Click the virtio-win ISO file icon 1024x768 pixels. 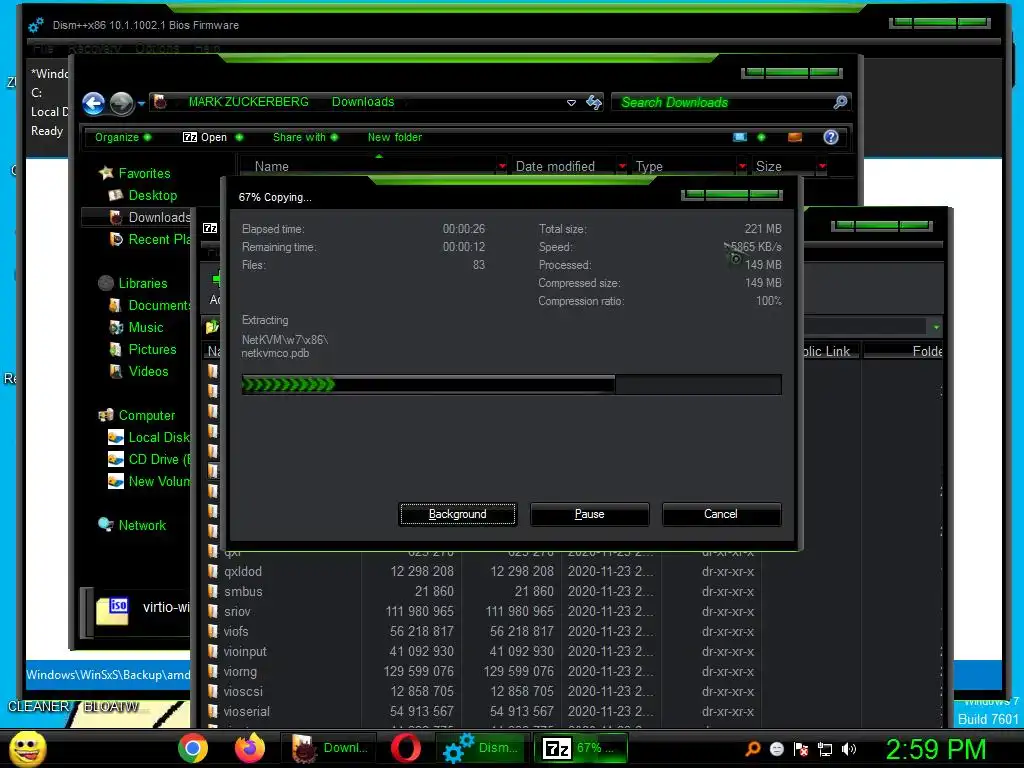112,611
